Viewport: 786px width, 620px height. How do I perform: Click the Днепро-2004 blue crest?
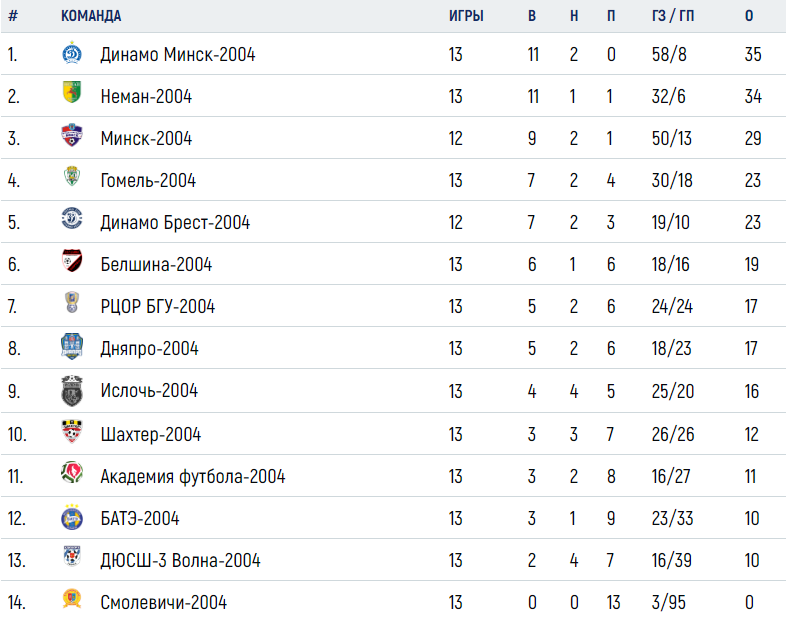click(72, 346)
